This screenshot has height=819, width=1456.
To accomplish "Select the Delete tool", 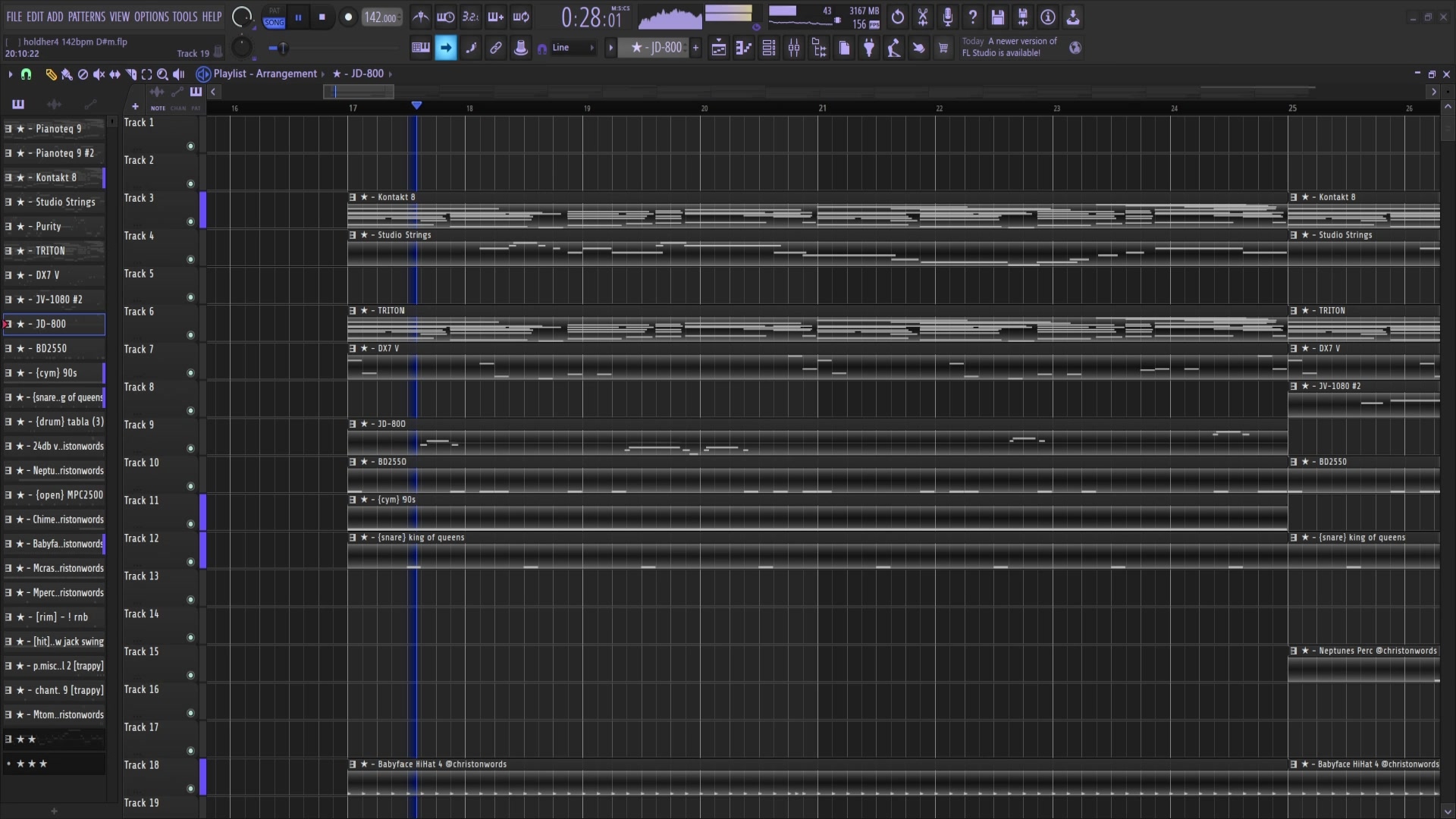I will tap(83, 74).
